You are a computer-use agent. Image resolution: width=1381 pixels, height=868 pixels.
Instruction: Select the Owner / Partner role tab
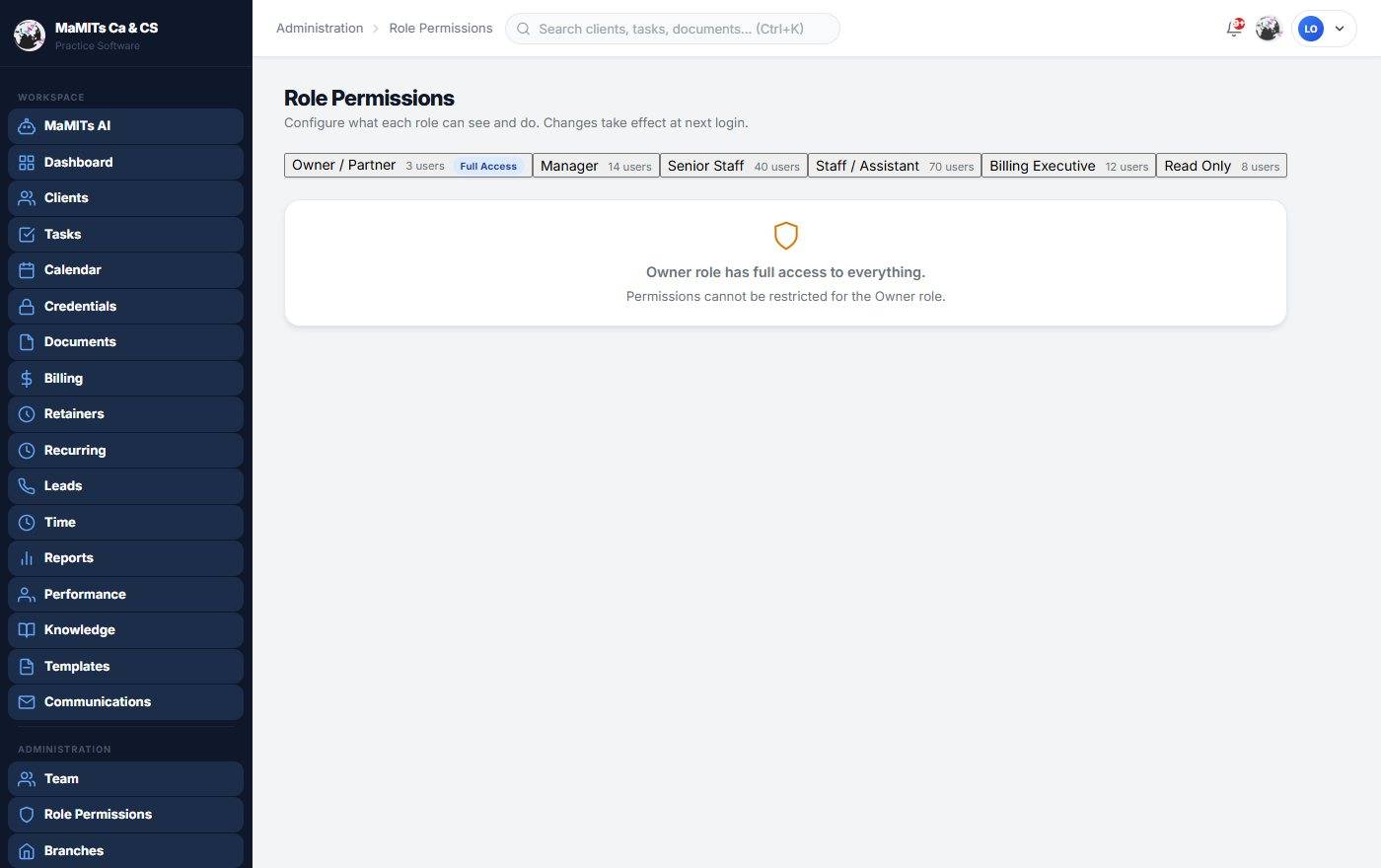point(408,166)
